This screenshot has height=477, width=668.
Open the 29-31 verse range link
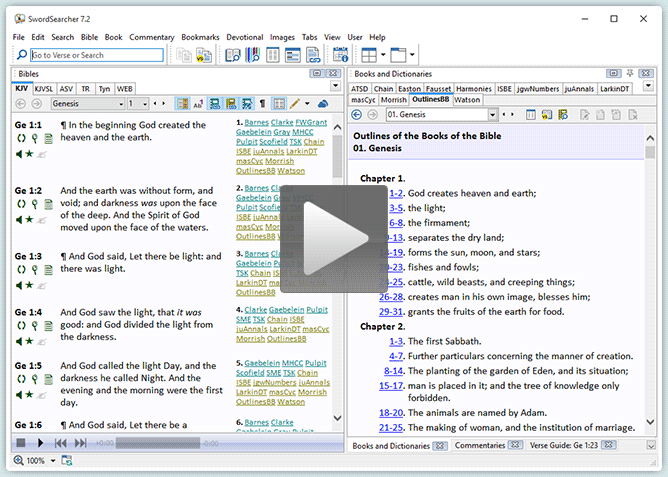391,312
